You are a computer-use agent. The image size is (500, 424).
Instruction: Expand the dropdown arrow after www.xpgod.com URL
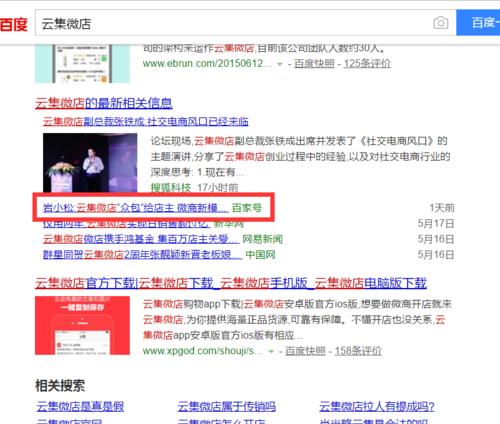[x=271, y=351]
